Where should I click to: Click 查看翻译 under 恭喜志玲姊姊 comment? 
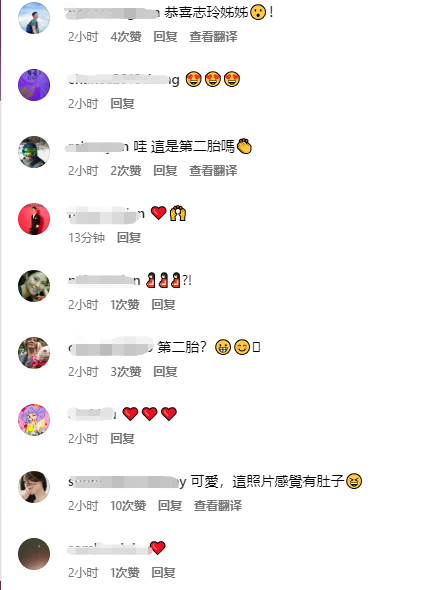point(213,36)
